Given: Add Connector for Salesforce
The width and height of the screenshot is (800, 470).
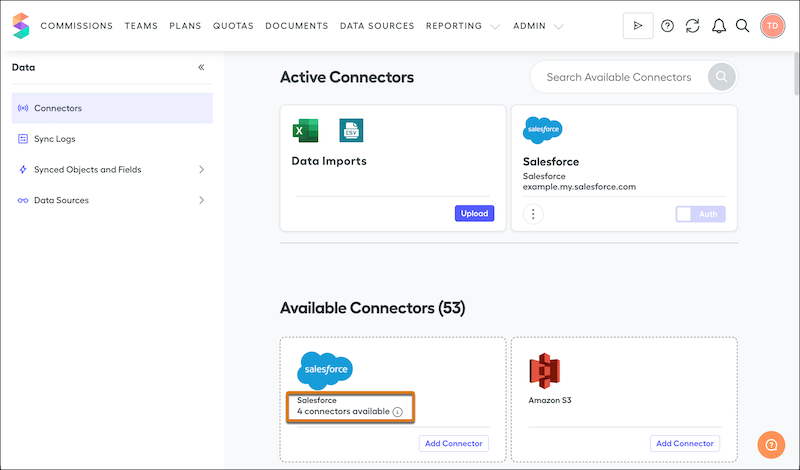Looking at the screenshot, I should [454, 443].
